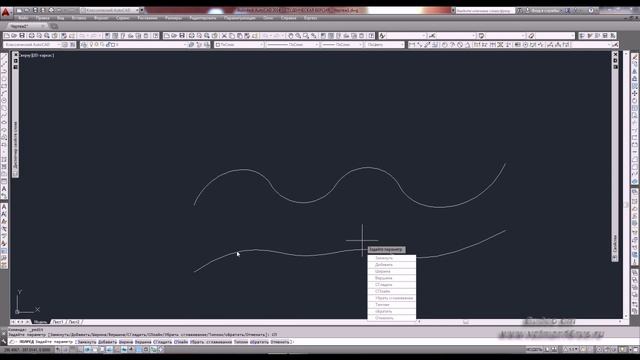Choose Убрать сглаживание in popup list

pos(392,298)
